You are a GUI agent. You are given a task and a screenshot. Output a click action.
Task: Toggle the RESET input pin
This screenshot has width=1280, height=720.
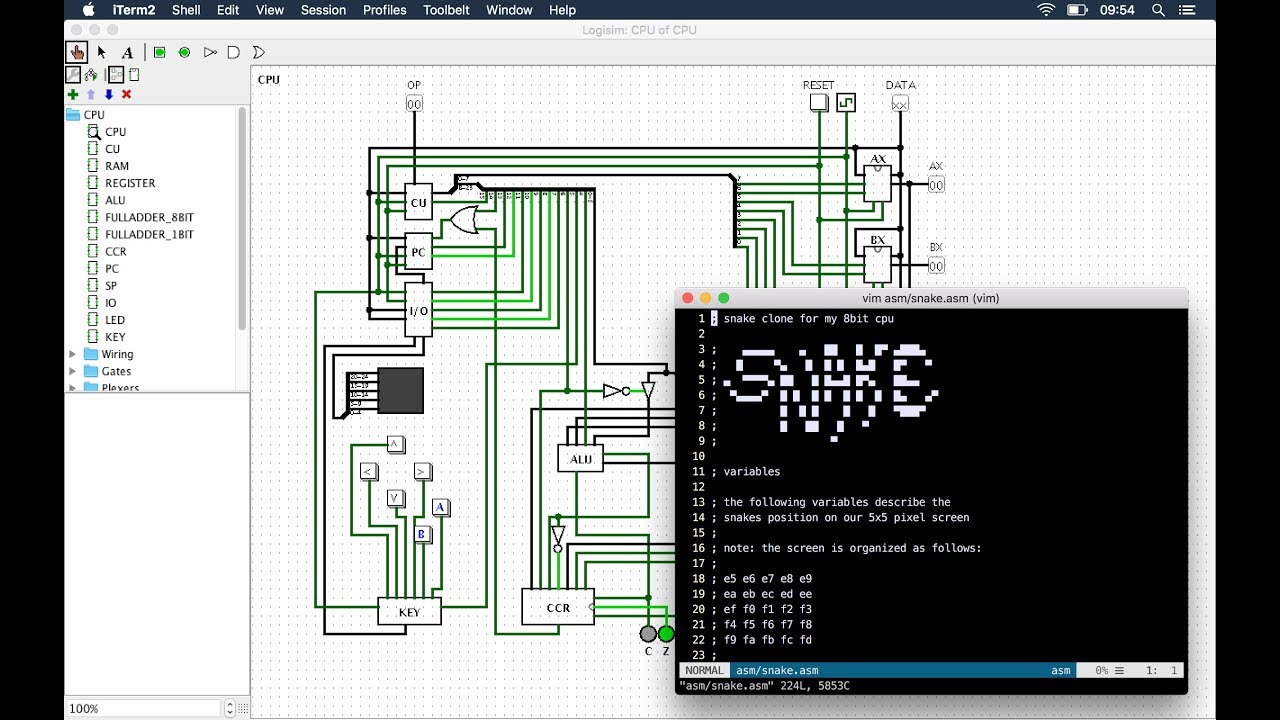pyautogui.click(x=819, y=102)
